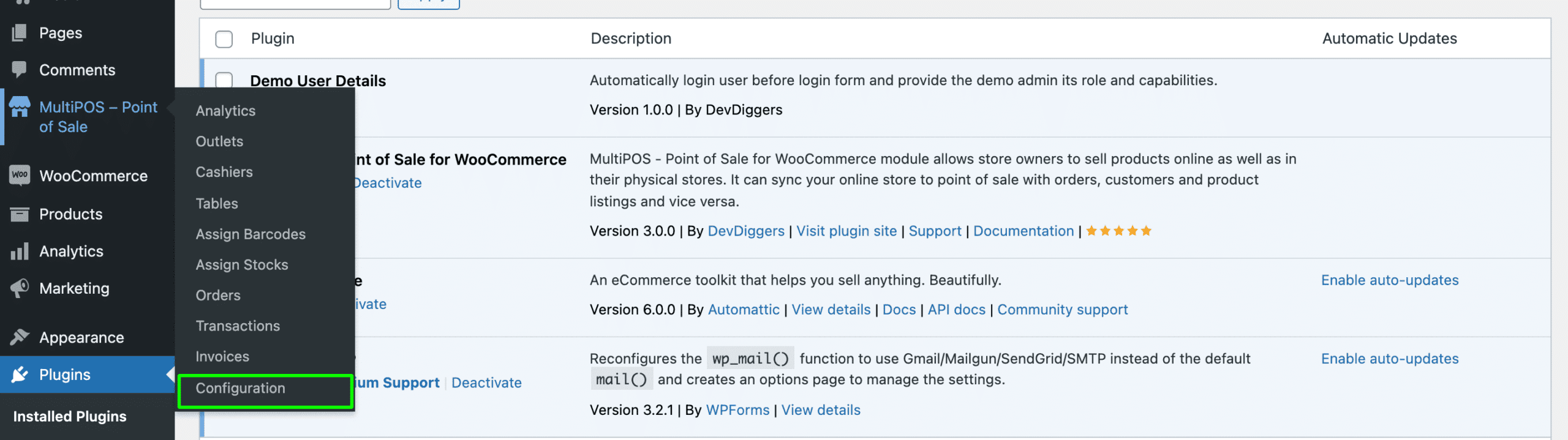Click the mail() code snippet
The width and height of the screenshot is (1568, 440).
(x=621, y=379)
